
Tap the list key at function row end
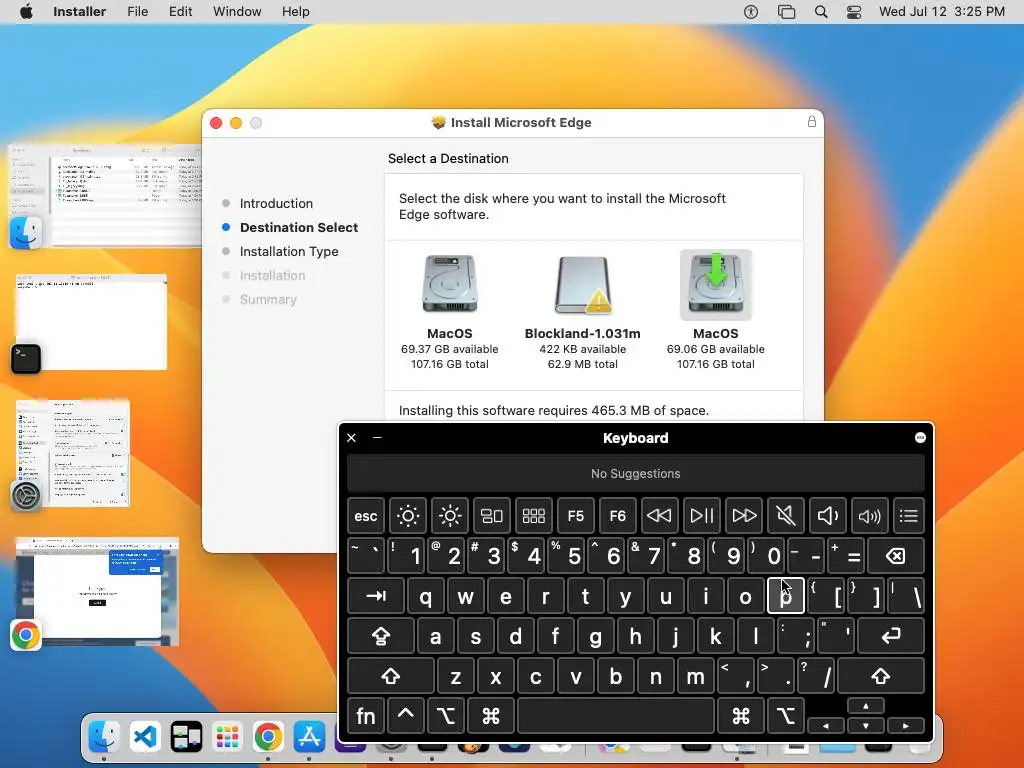(908, 516)
